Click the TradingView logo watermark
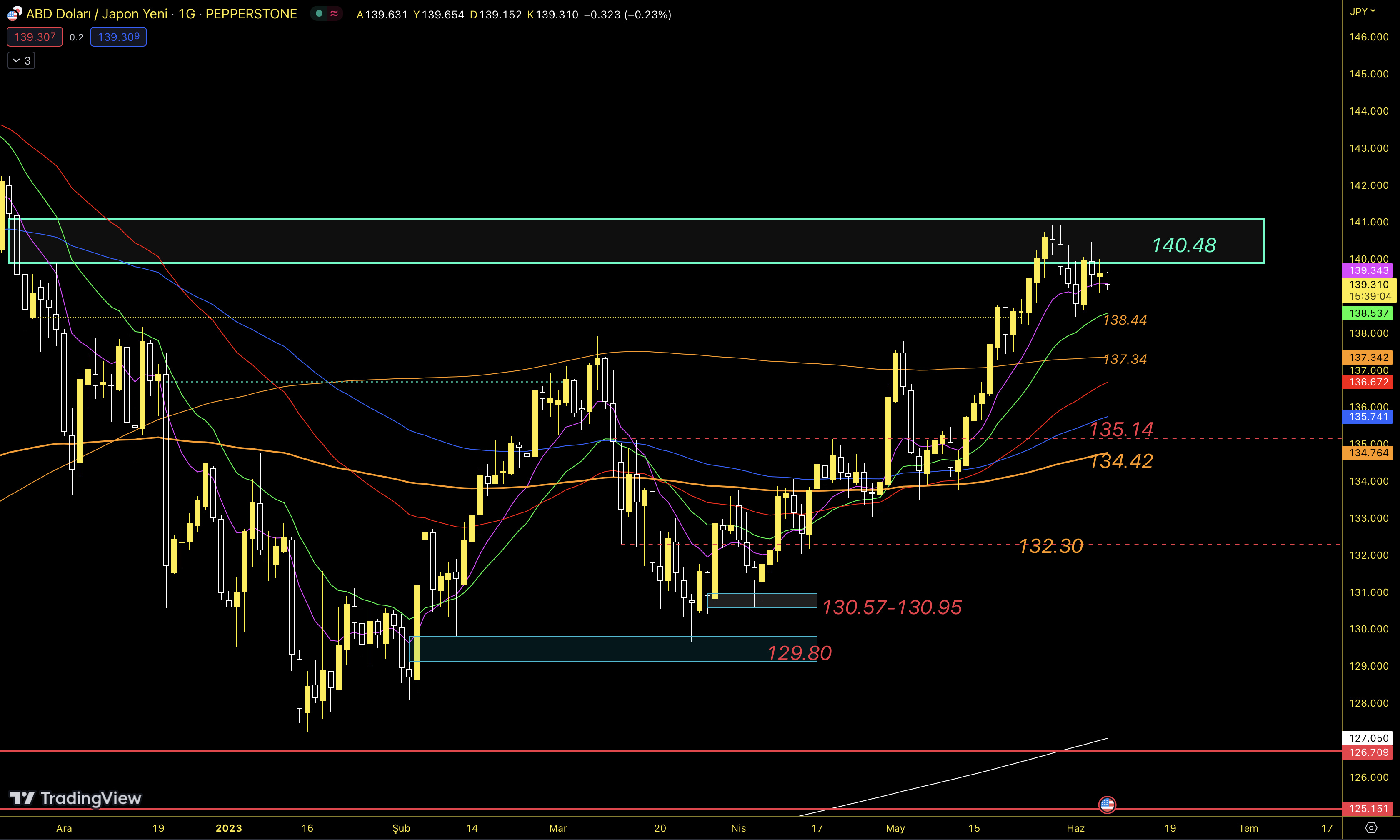Image resolution: width=1400 pixels, height=840 pixels. point(76,798)
